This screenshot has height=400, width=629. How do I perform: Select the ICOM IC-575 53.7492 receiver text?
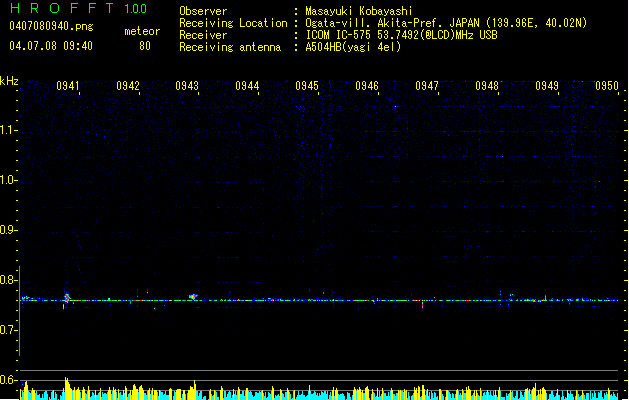[401, 35]
